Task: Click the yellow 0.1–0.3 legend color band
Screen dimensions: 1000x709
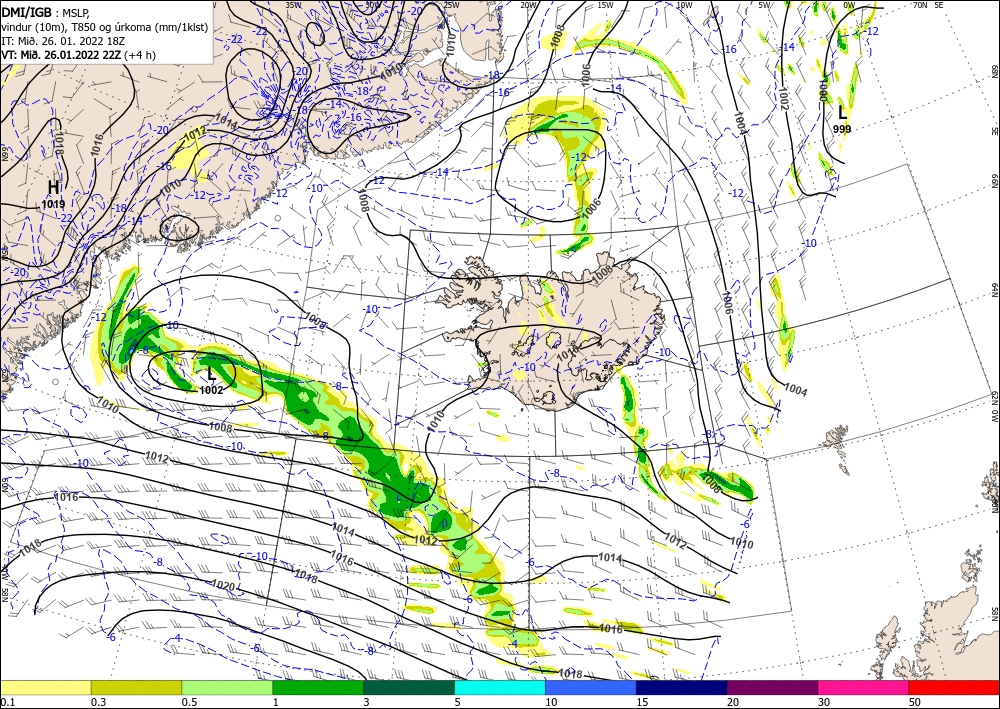Action: click(45, 687)
